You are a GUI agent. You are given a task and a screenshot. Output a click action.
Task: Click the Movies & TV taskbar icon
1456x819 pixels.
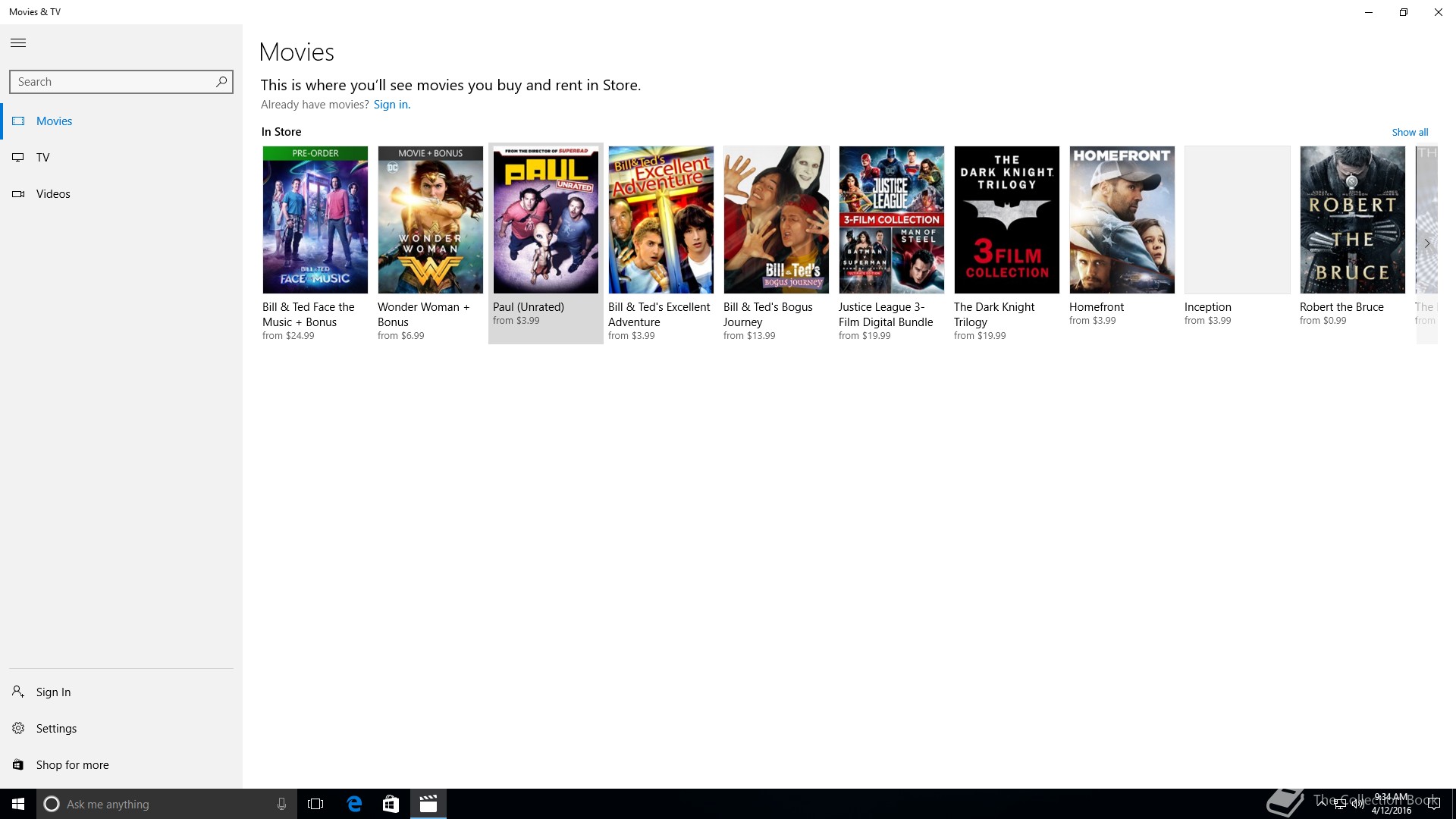click(428, 804)
